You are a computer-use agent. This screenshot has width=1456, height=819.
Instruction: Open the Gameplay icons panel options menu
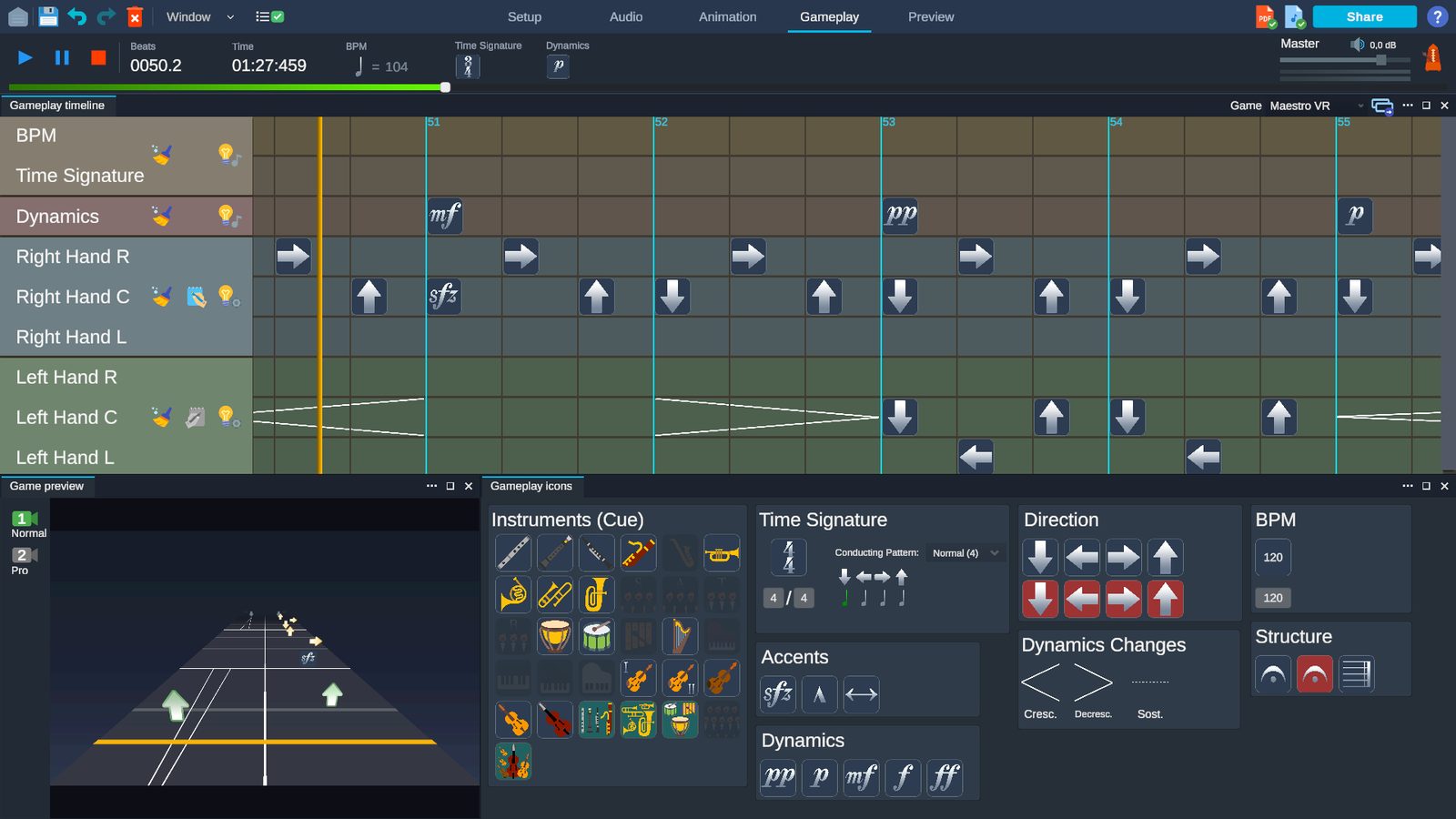point(1408,486)
